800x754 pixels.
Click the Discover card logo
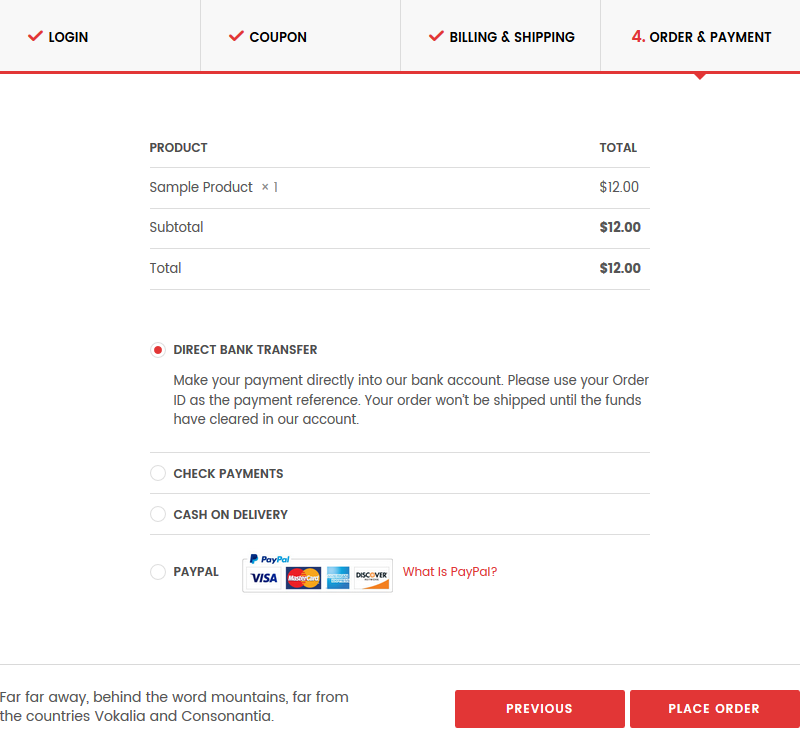(372, 578)
